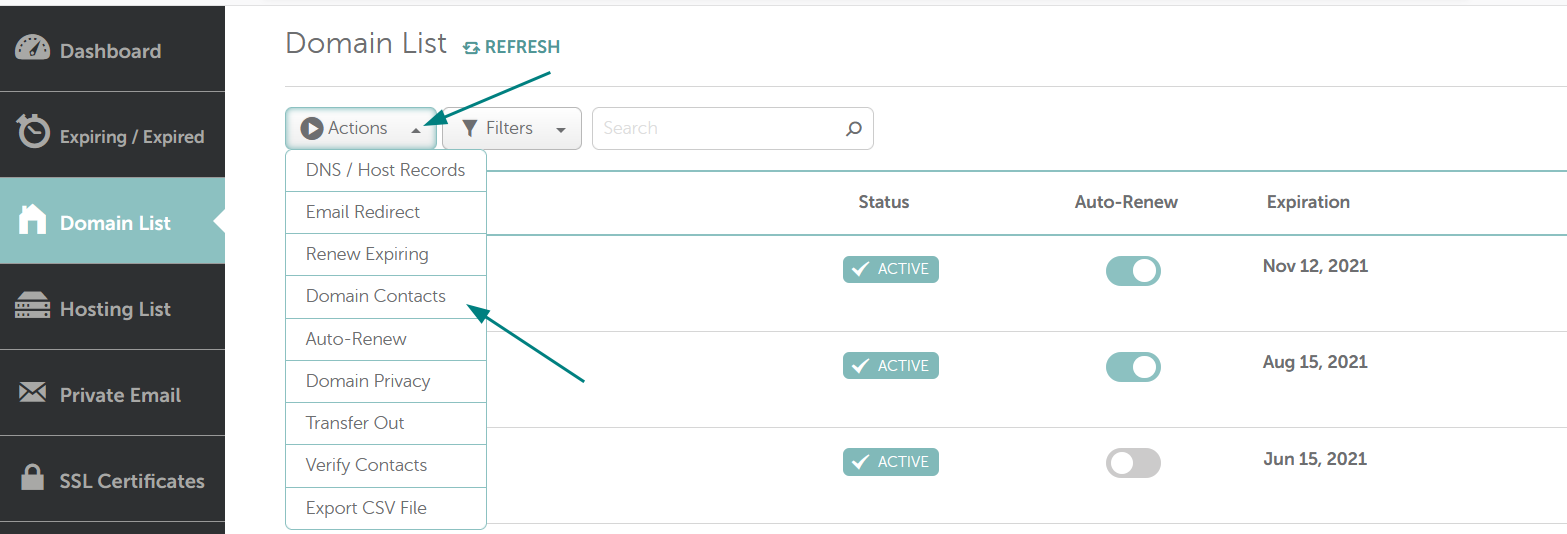Click the Expiring / Expired stopwatch icon
The image size is (1567, 534).
pyautogui.click(x=34, y=131)
